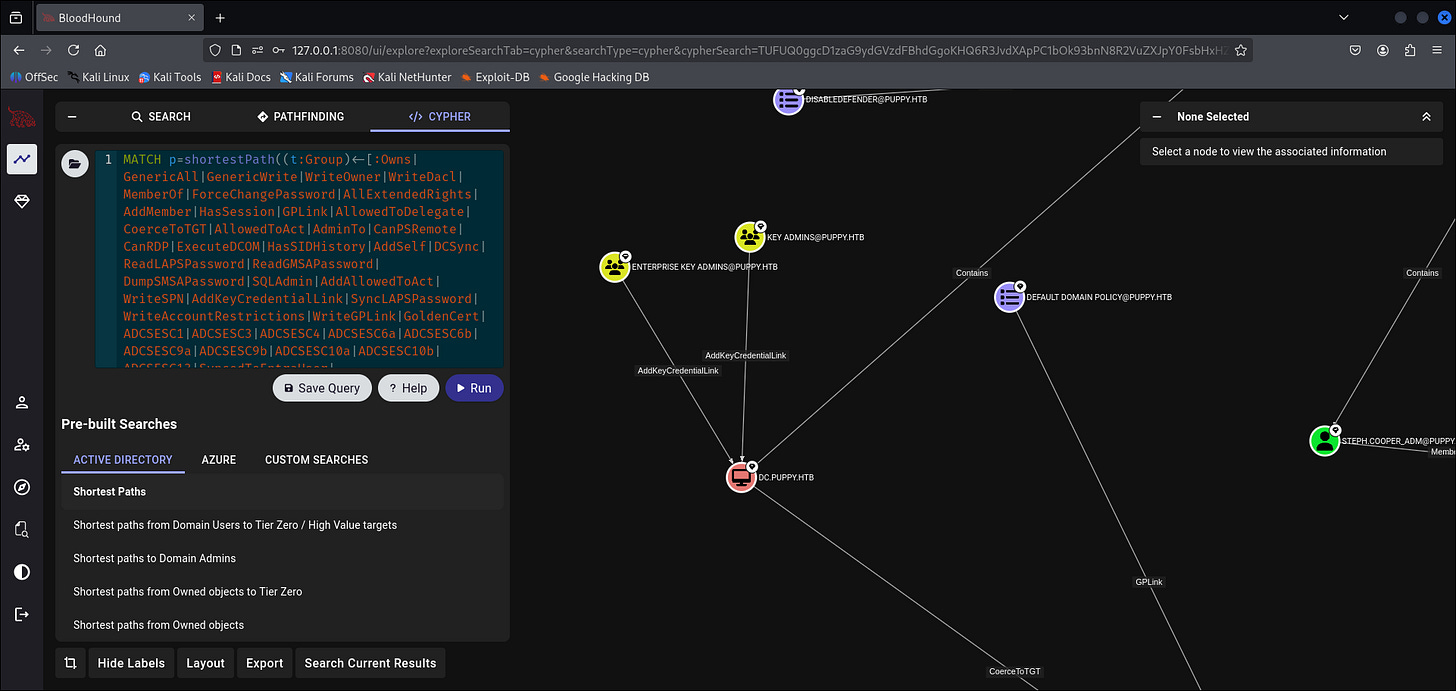Switch to the SEARCH tab
The height and width of the screenshot is (691, 1456).
point(161,117)
